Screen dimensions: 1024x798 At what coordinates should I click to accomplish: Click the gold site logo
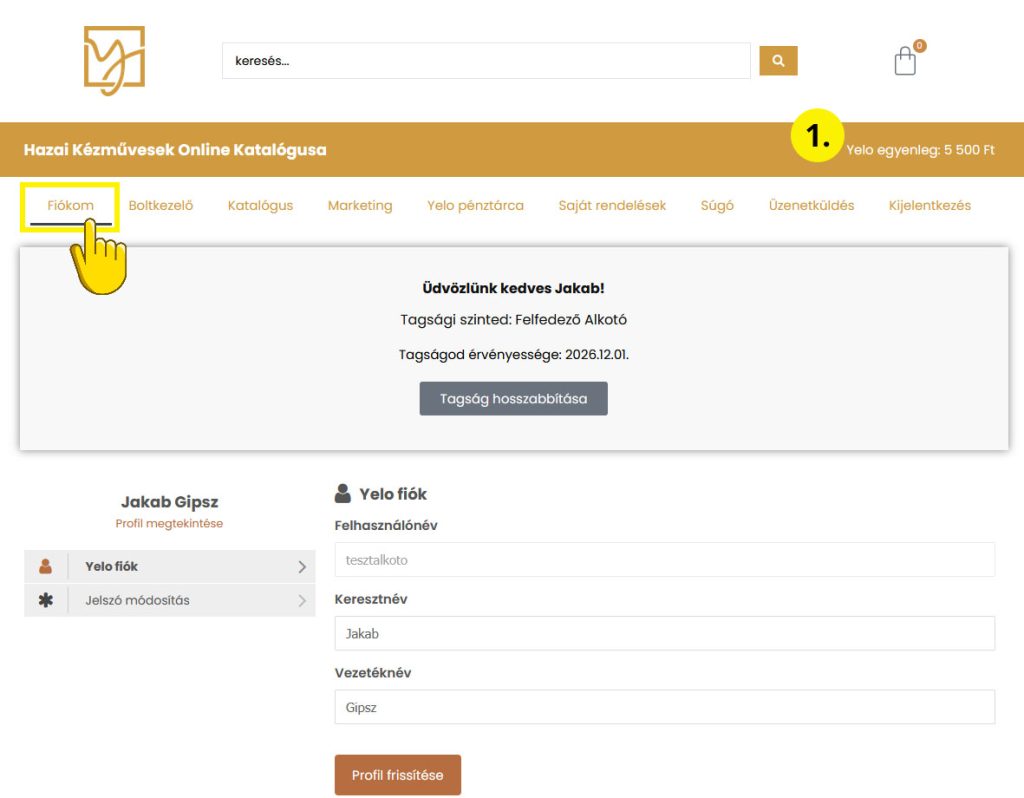pos(114,61)
